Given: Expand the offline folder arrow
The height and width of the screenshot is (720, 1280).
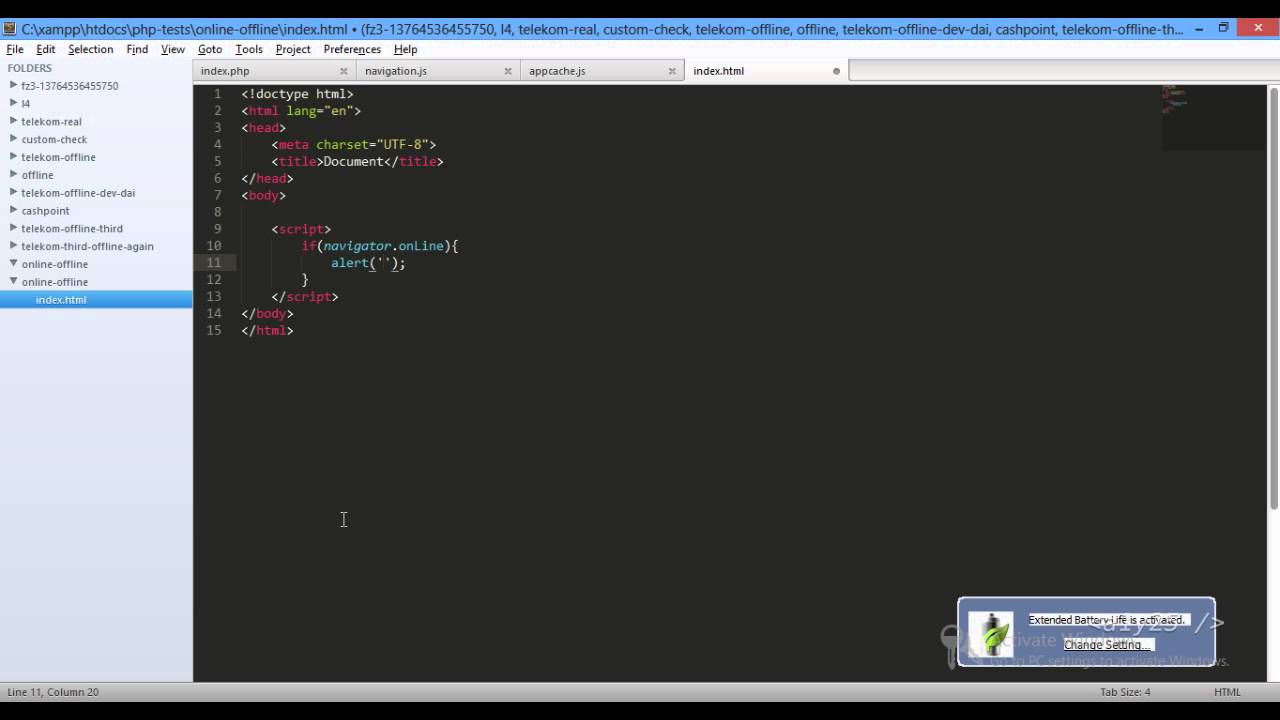Looking at the screenshot, I should (13, 174).
